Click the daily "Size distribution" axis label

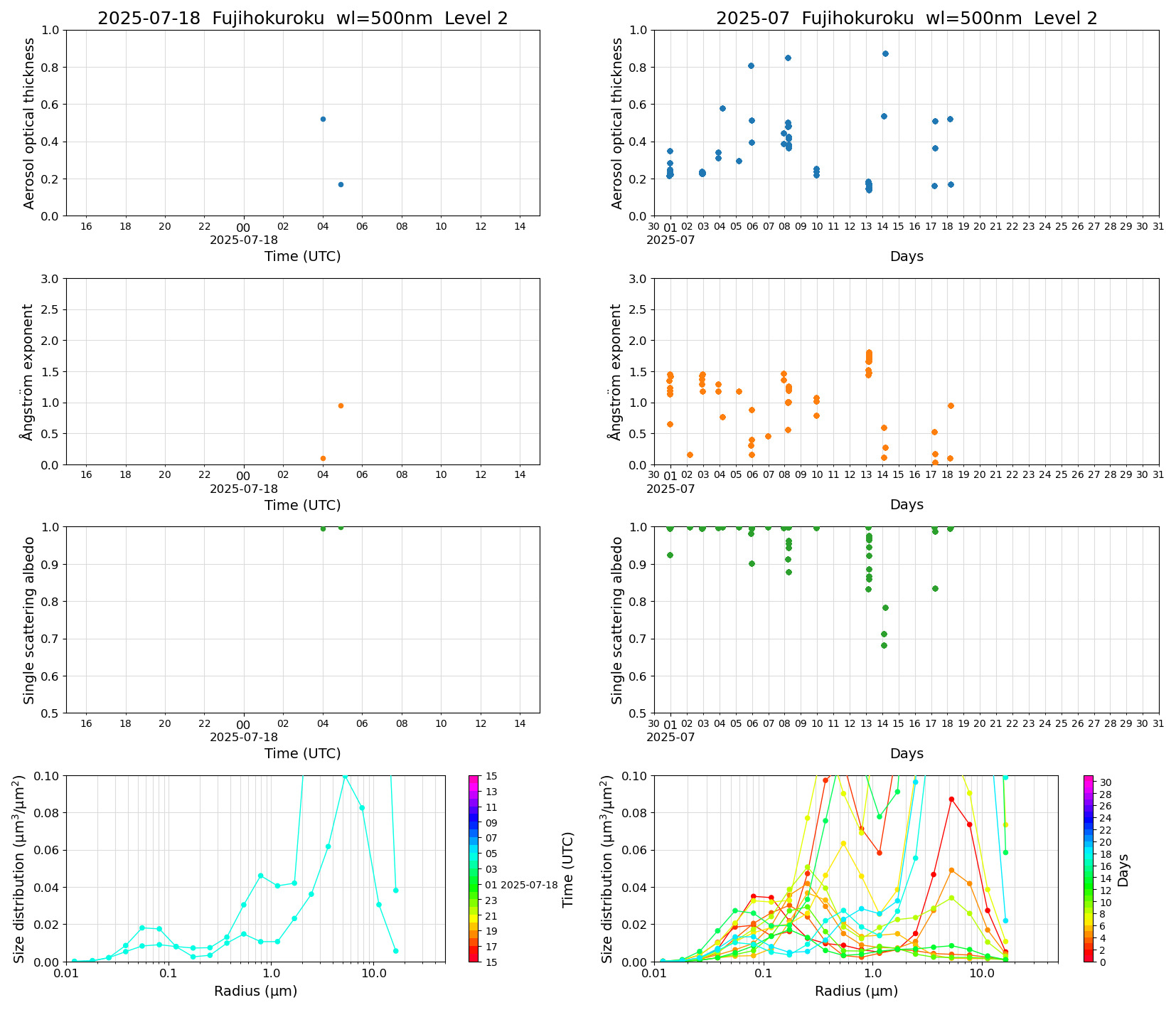pyautogui.click(x=19, y=868)
